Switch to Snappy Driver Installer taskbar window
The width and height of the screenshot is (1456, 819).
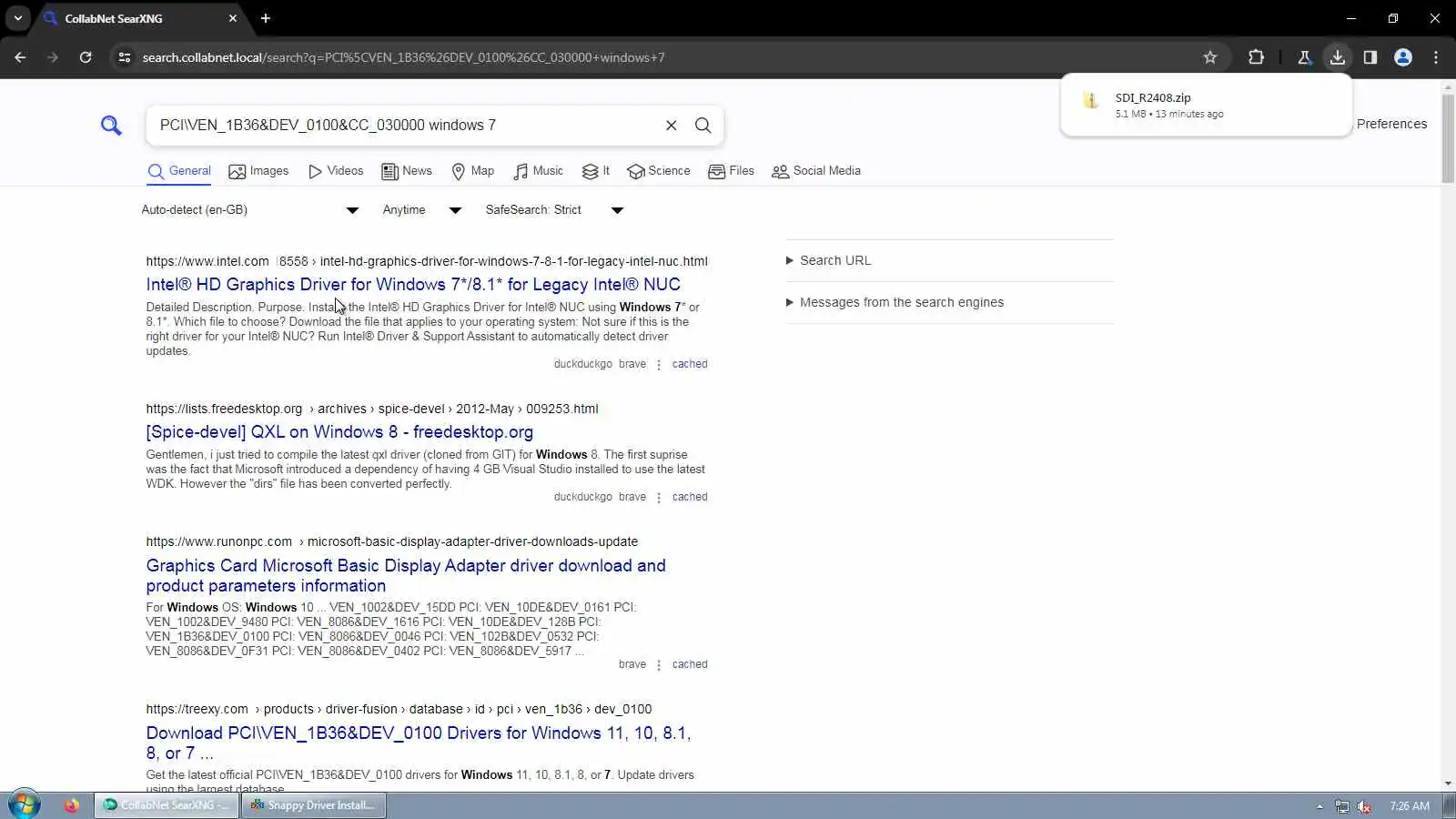click(314, 805)
